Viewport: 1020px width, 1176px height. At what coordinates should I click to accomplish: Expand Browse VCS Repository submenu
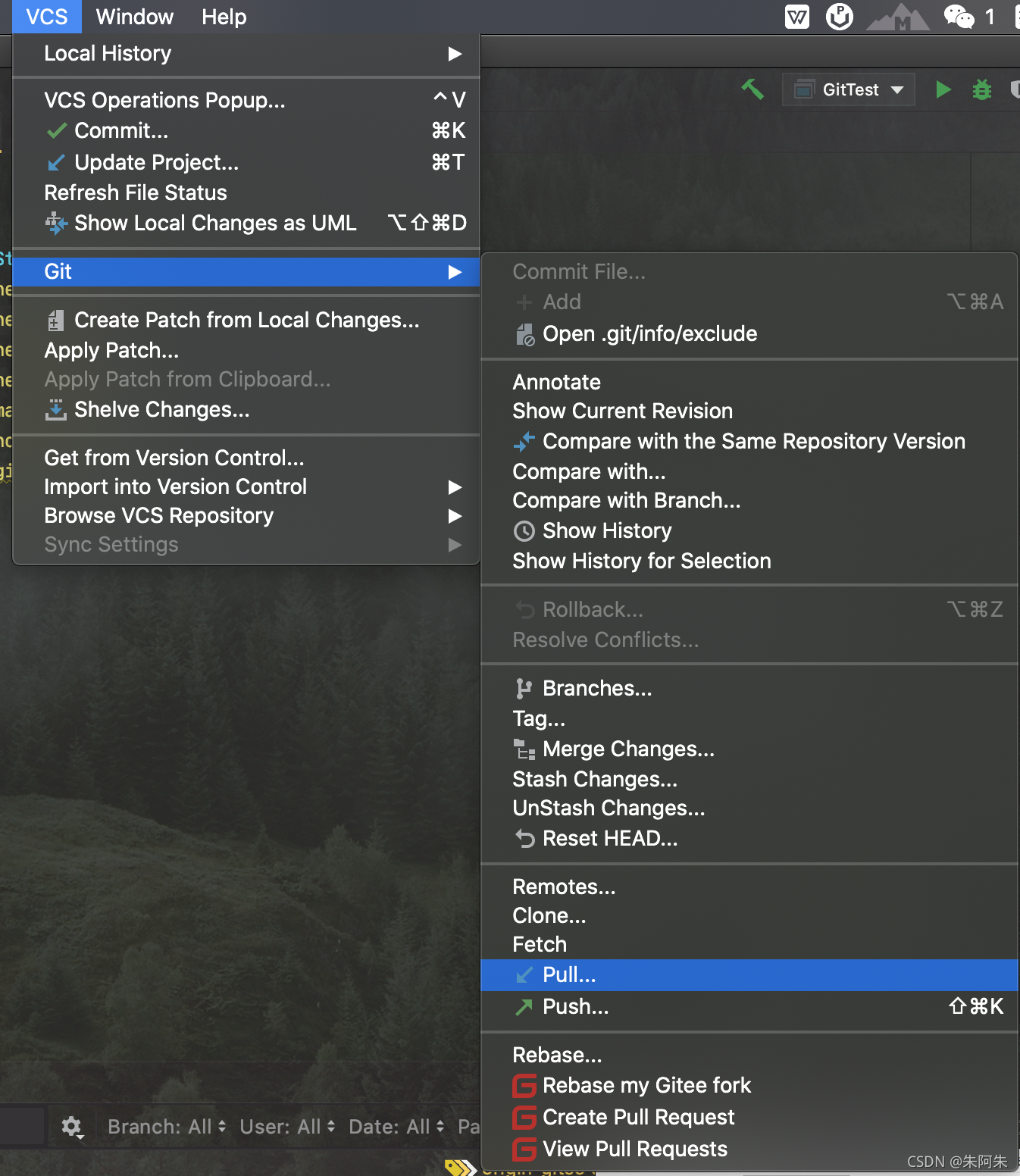(246, 515)
